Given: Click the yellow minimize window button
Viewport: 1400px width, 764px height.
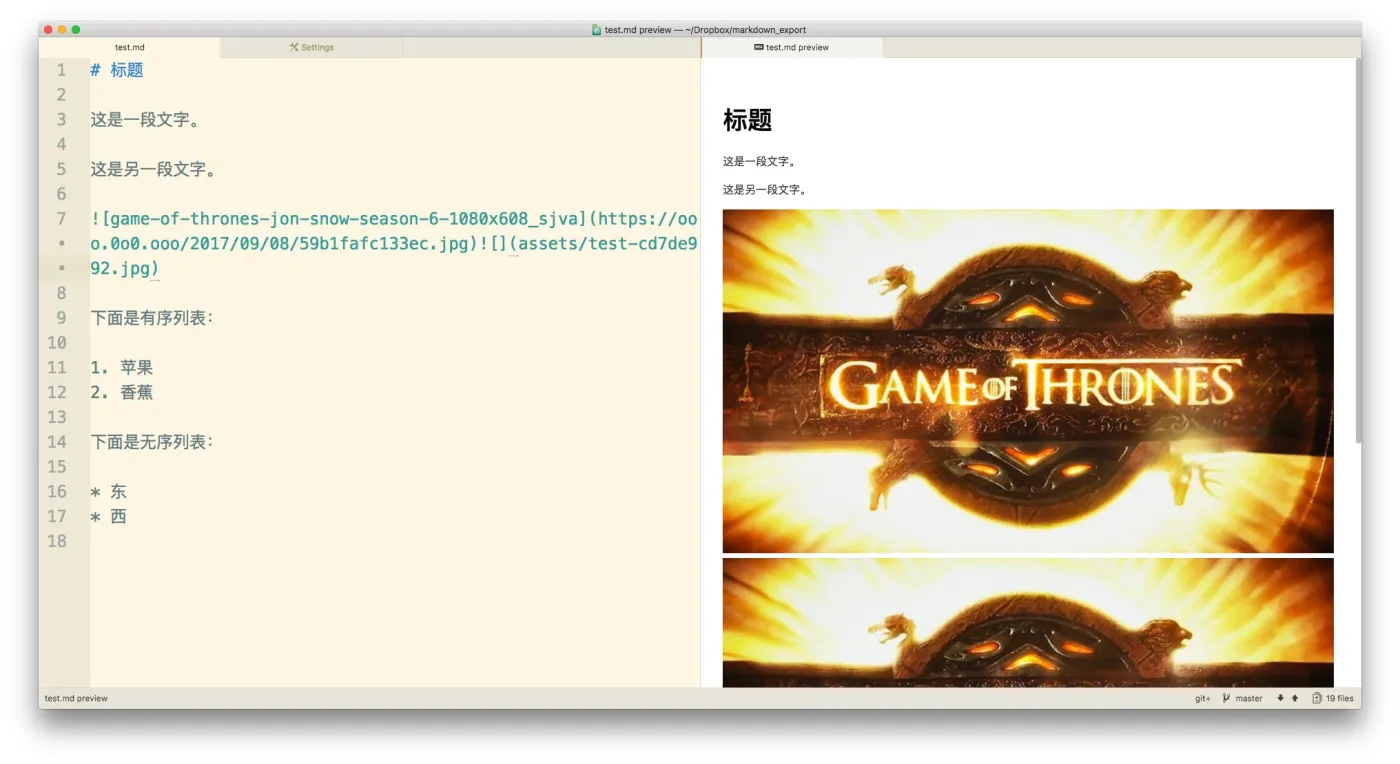Looking at the screenshot, I should pos(62,30).
